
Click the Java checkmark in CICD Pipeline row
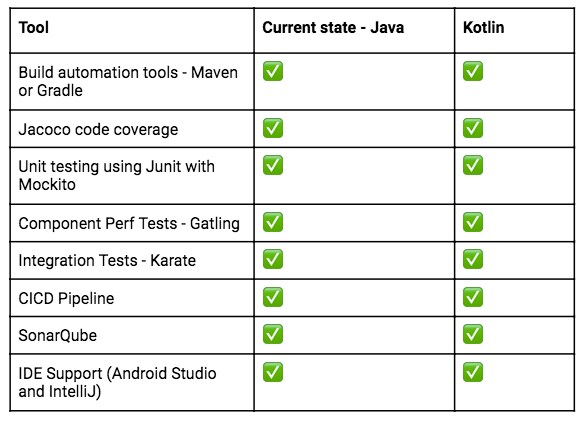tap(273, 297)
